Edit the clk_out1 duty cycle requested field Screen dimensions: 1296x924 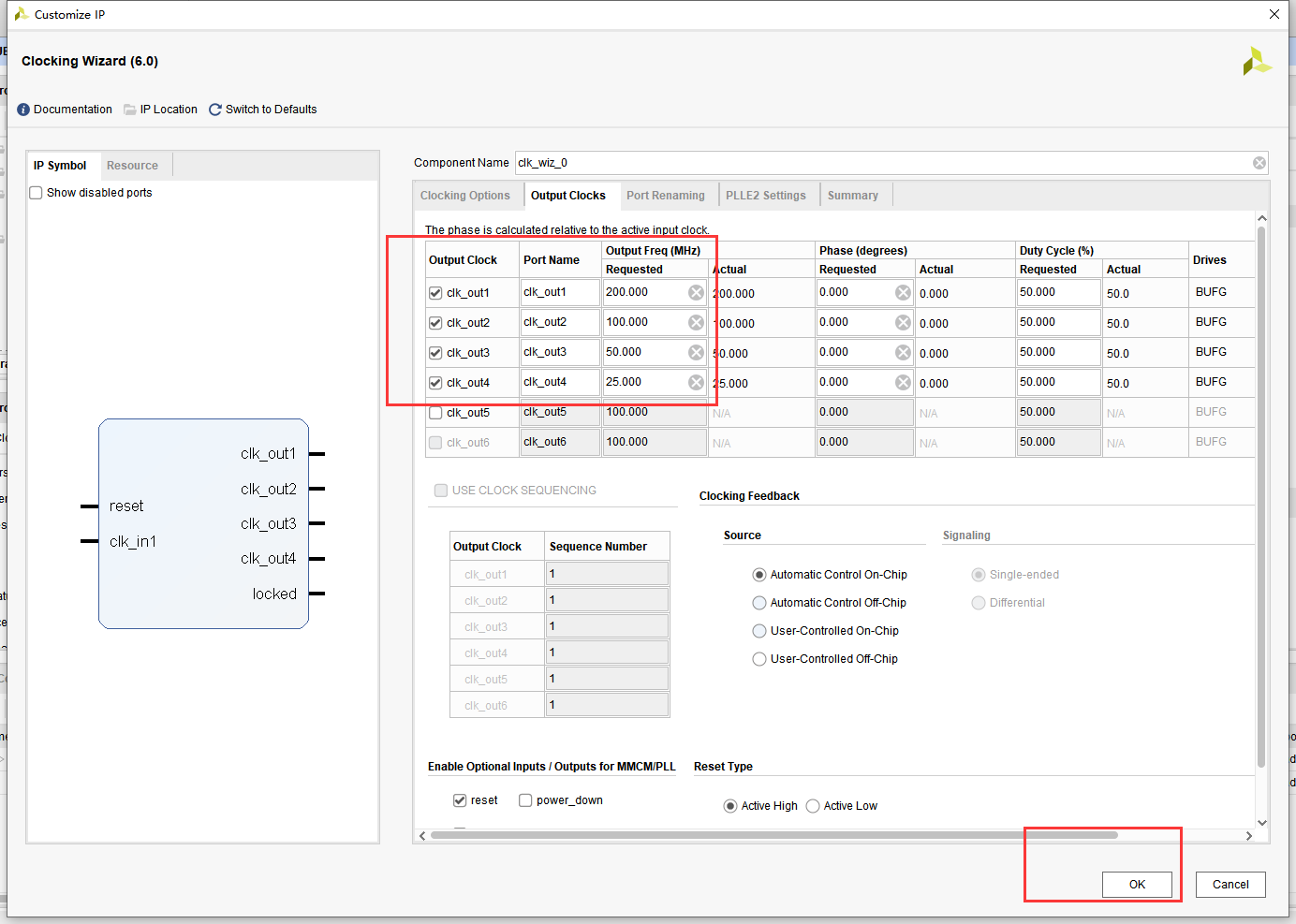pyautogui.click(x=1059, y=292)
